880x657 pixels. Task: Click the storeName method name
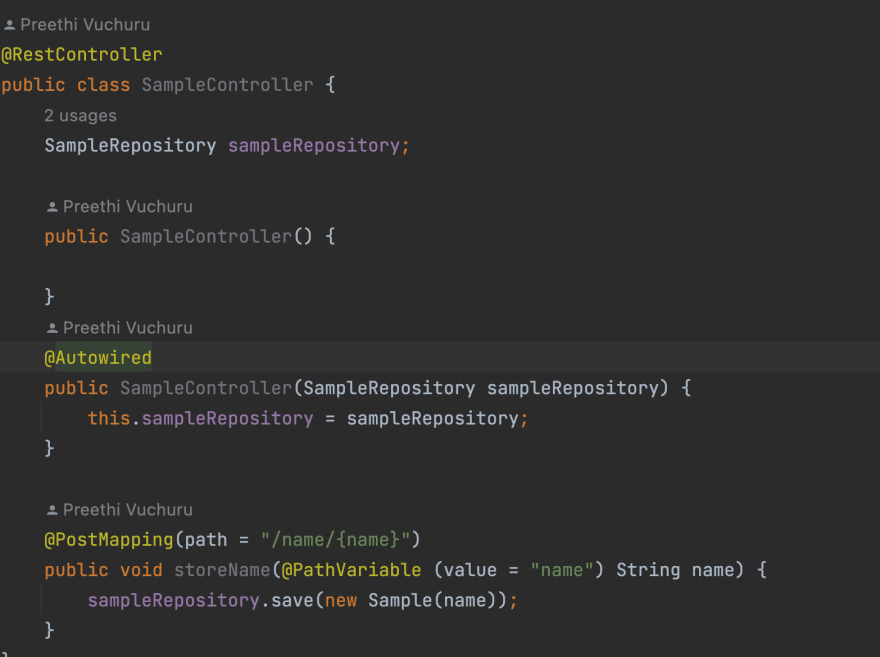pyautogui.click(x=222, y=570)
